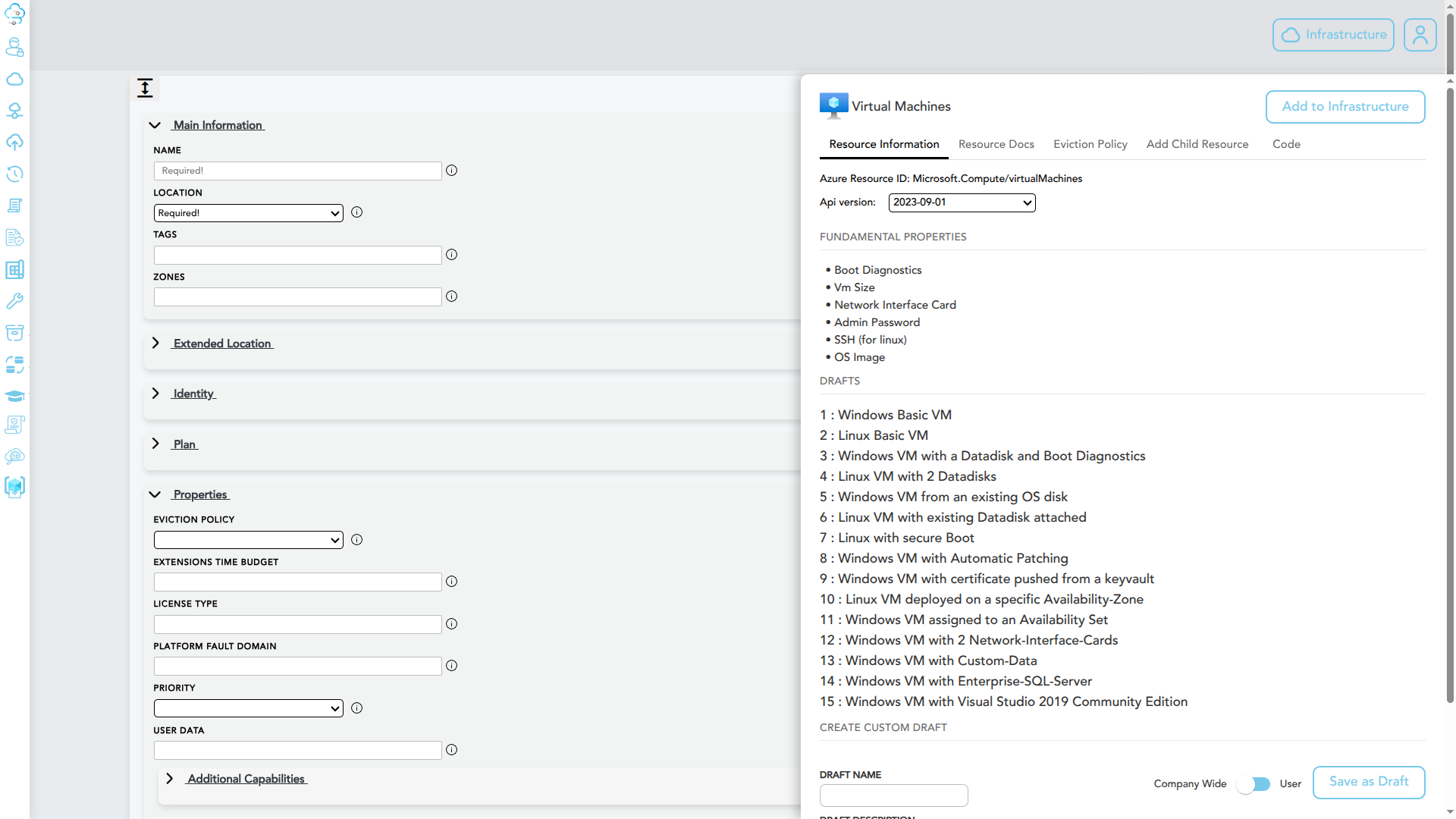
Task: Click the Infrastructure button
Action: click(x=1333, y=35)
